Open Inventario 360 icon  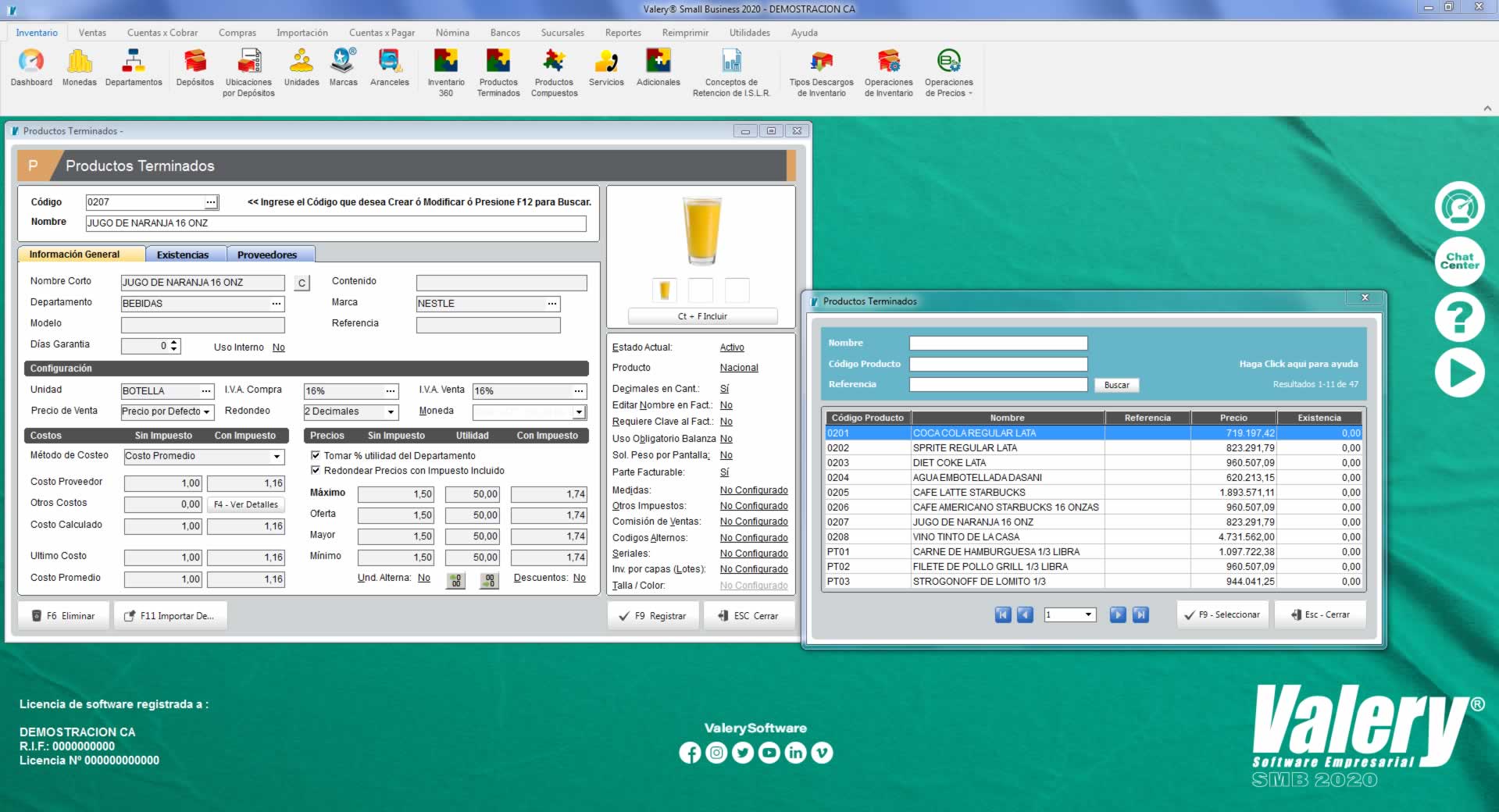coord(446,73)
